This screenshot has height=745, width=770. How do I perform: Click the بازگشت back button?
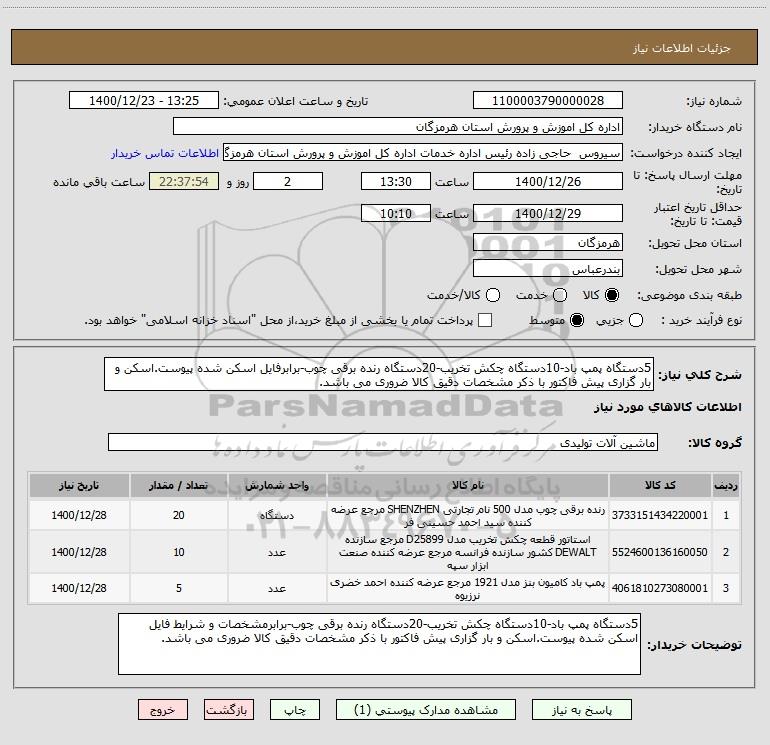click(x=229, y=710)
